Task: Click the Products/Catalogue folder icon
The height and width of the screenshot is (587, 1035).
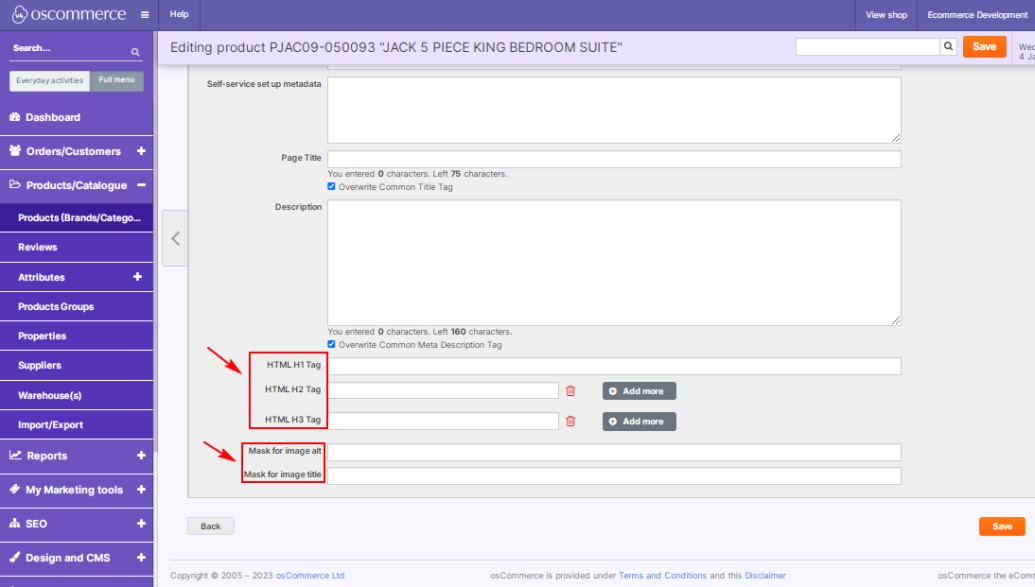Action: pyautogui.click(x=15, y=185)
